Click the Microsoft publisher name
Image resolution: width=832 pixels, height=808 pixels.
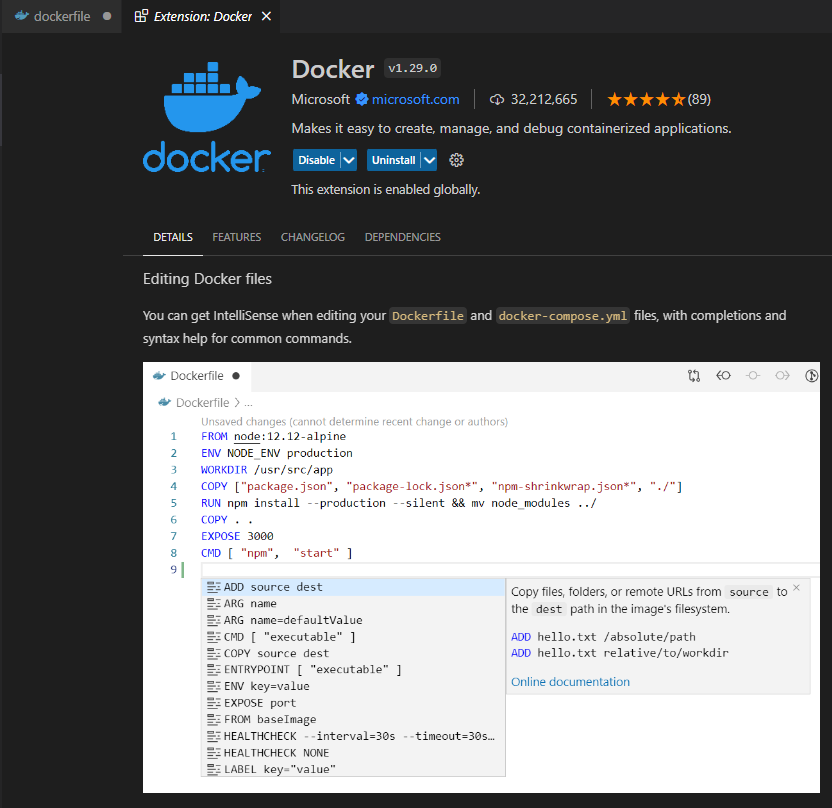point(320,99)
